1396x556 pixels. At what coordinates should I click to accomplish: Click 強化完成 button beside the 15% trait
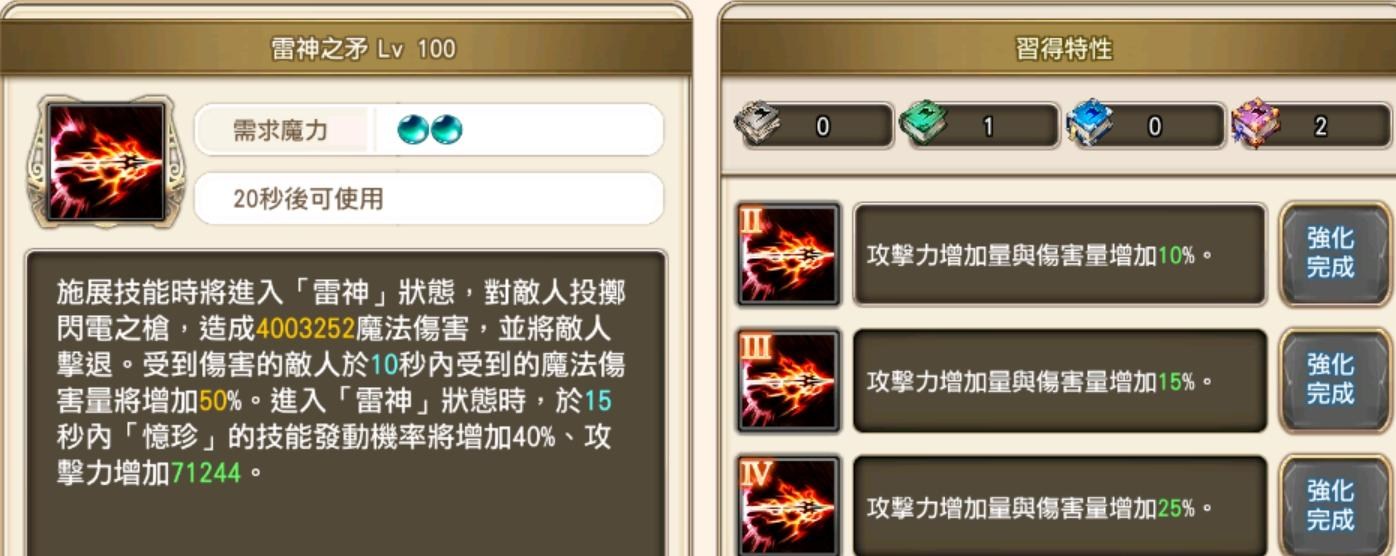click(1331, 380)
